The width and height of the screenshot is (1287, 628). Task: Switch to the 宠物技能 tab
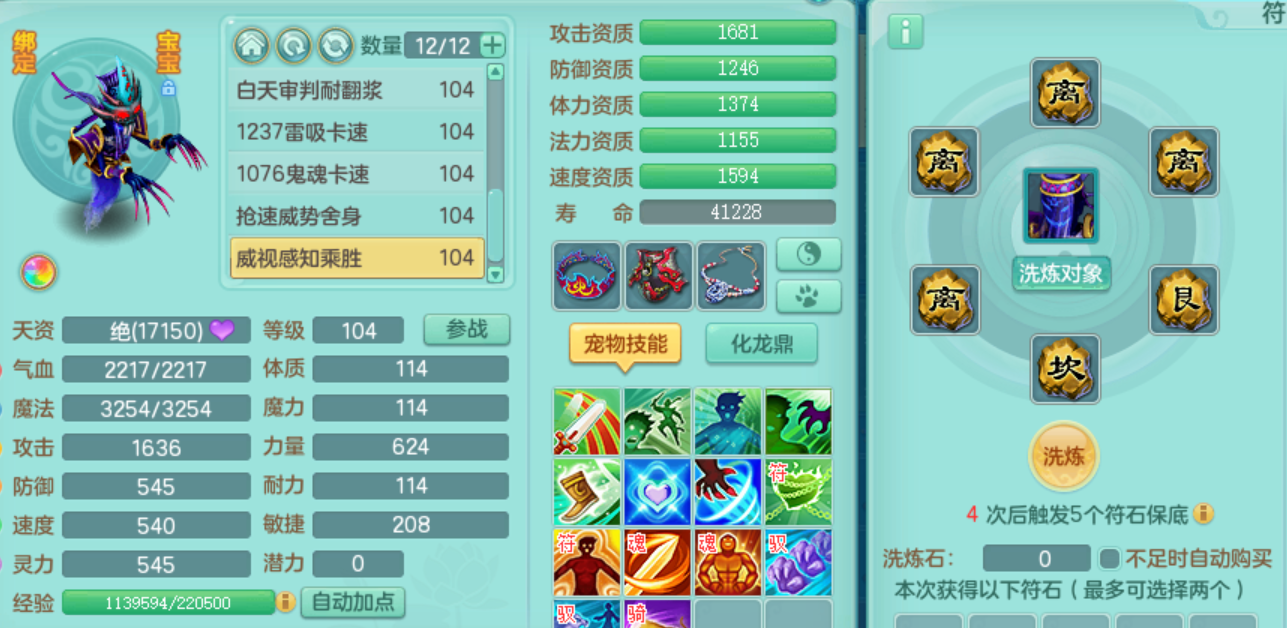click(625, 345)
